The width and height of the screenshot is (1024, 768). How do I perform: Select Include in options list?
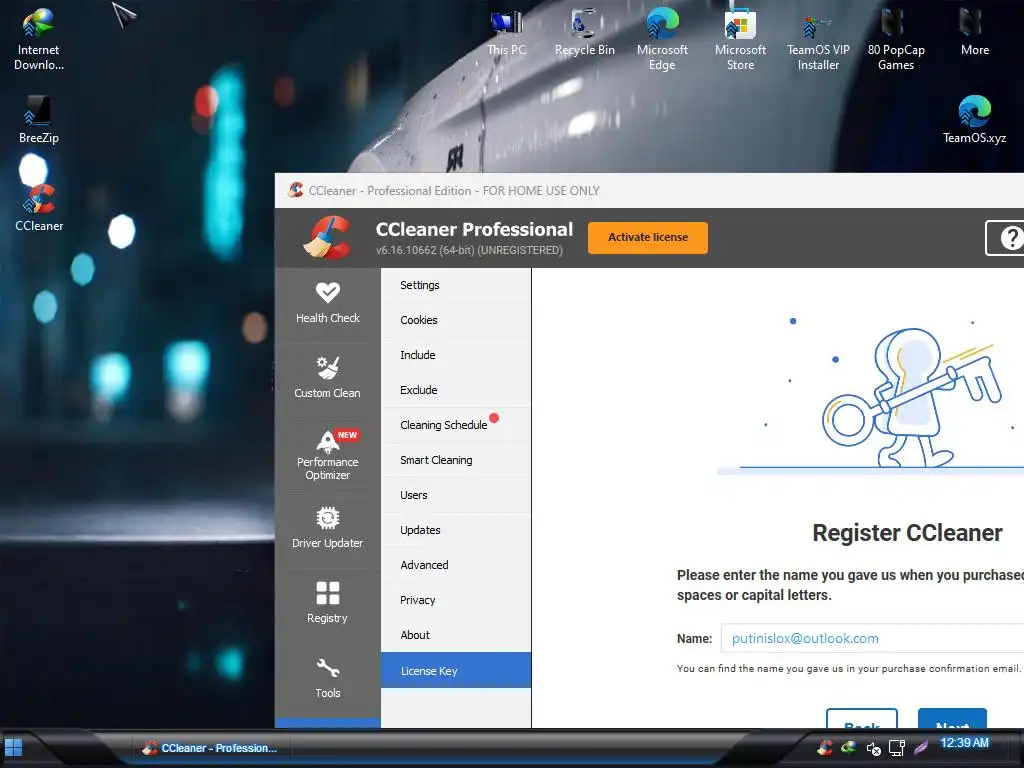(456, 355)
